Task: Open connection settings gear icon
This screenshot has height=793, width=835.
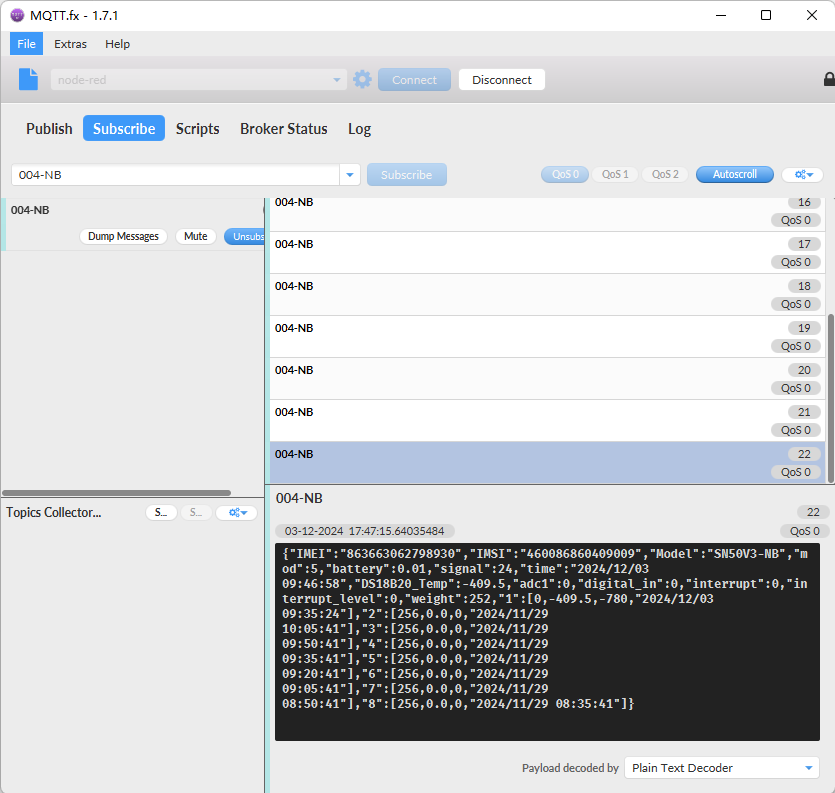Action: click(362, 79)
